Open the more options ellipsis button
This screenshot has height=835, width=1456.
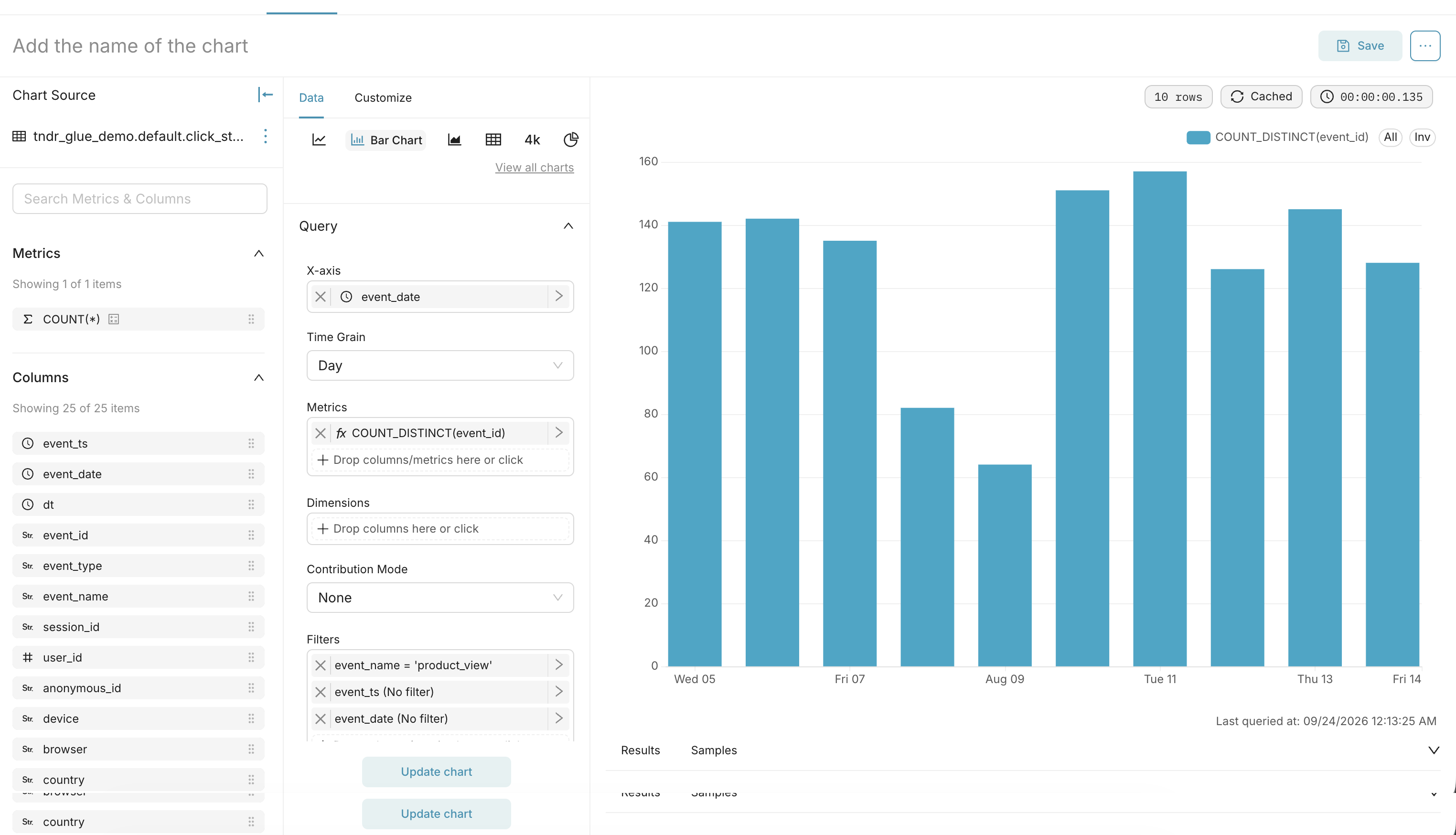tap(1425, 46)
